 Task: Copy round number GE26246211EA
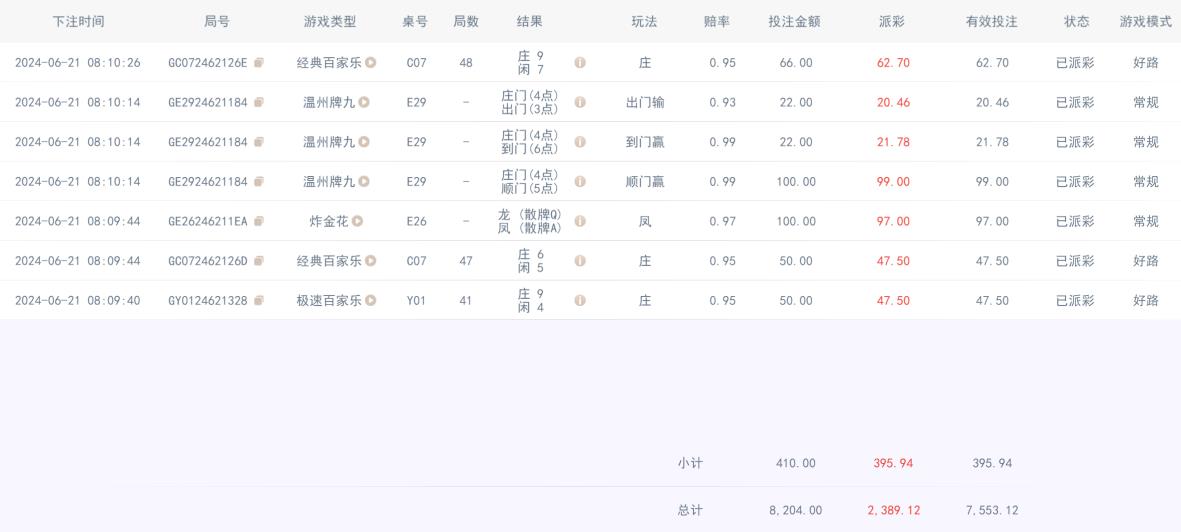(x=259, y=221)
